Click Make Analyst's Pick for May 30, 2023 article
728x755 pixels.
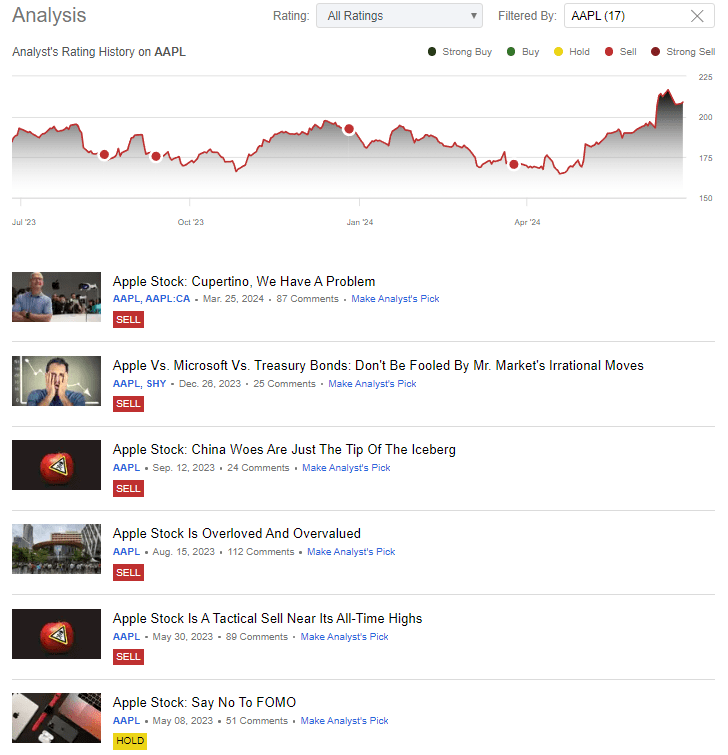[344, 637]
